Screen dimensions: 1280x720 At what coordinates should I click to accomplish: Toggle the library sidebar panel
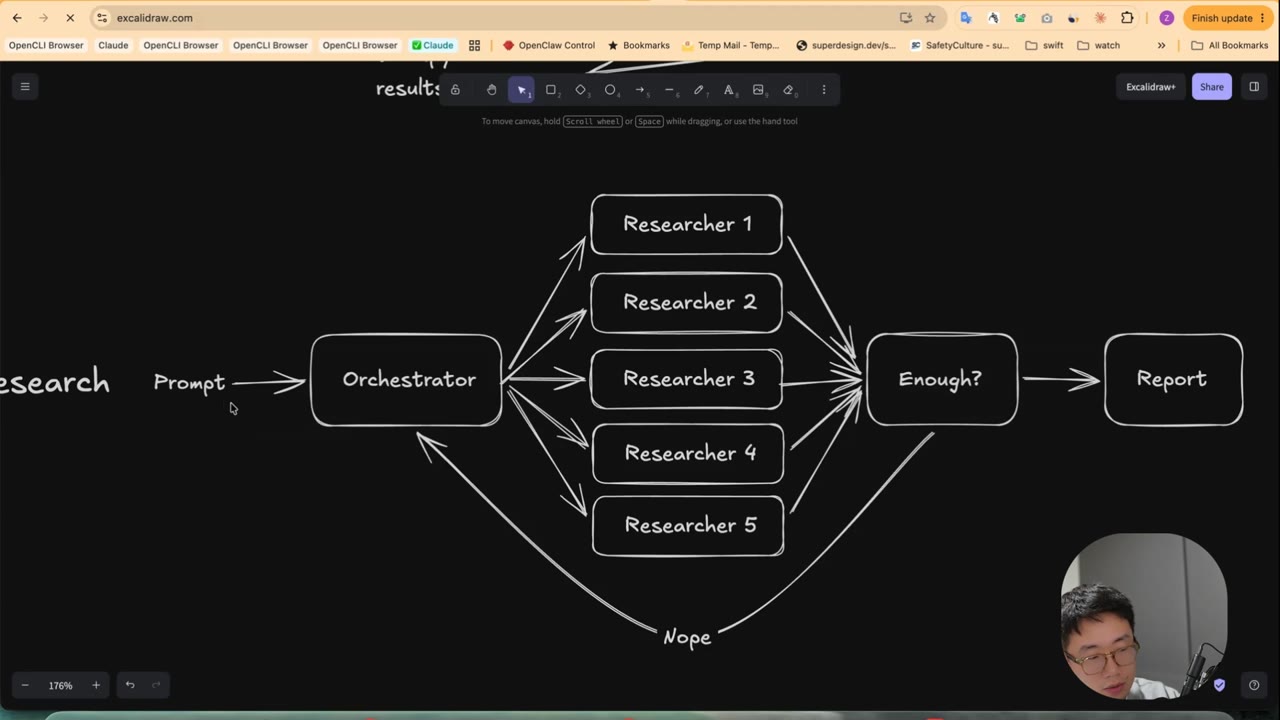[1254, 87]
